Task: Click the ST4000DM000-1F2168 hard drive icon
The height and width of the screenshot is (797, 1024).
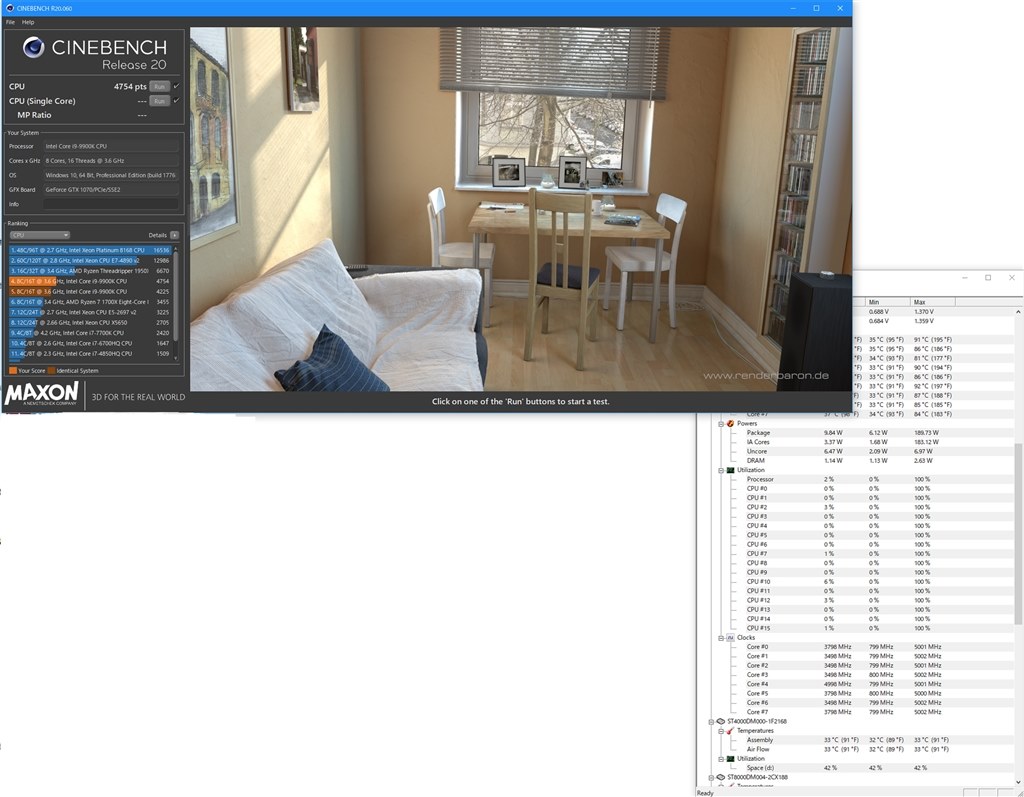Action: coord(720,721)
